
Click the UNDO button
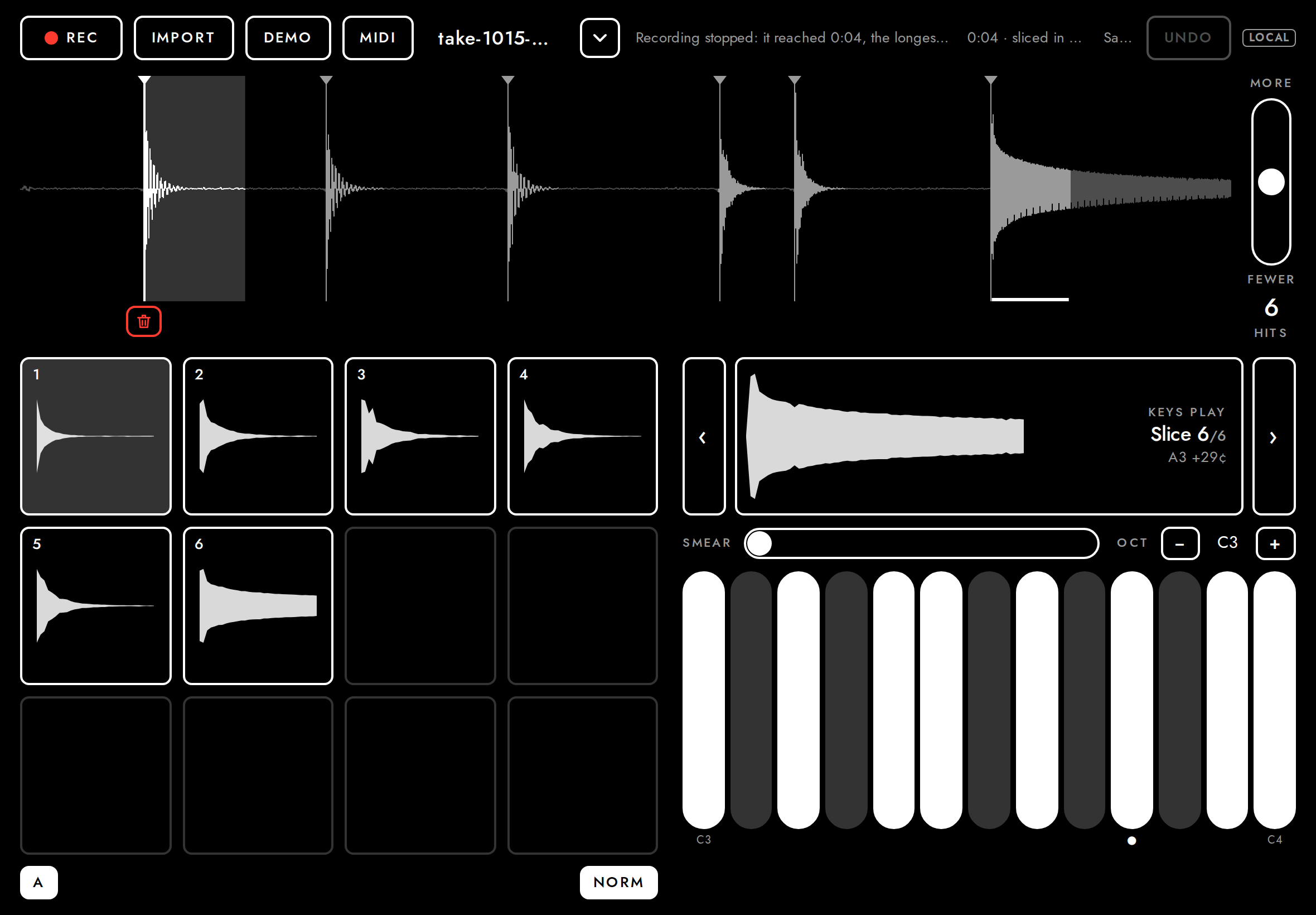tap(1188, 38)
